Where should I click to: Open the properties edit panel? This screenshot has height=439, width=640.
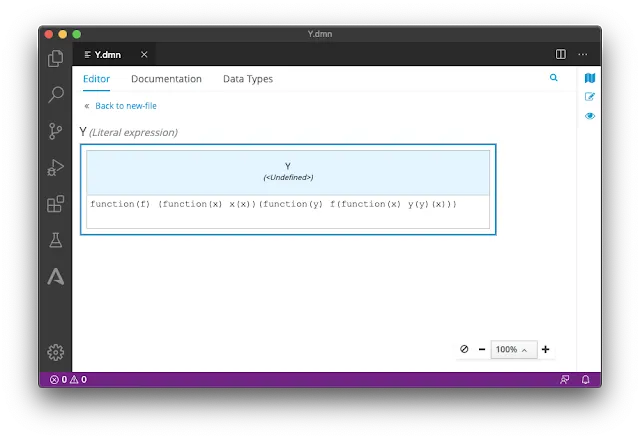point(590,97)
